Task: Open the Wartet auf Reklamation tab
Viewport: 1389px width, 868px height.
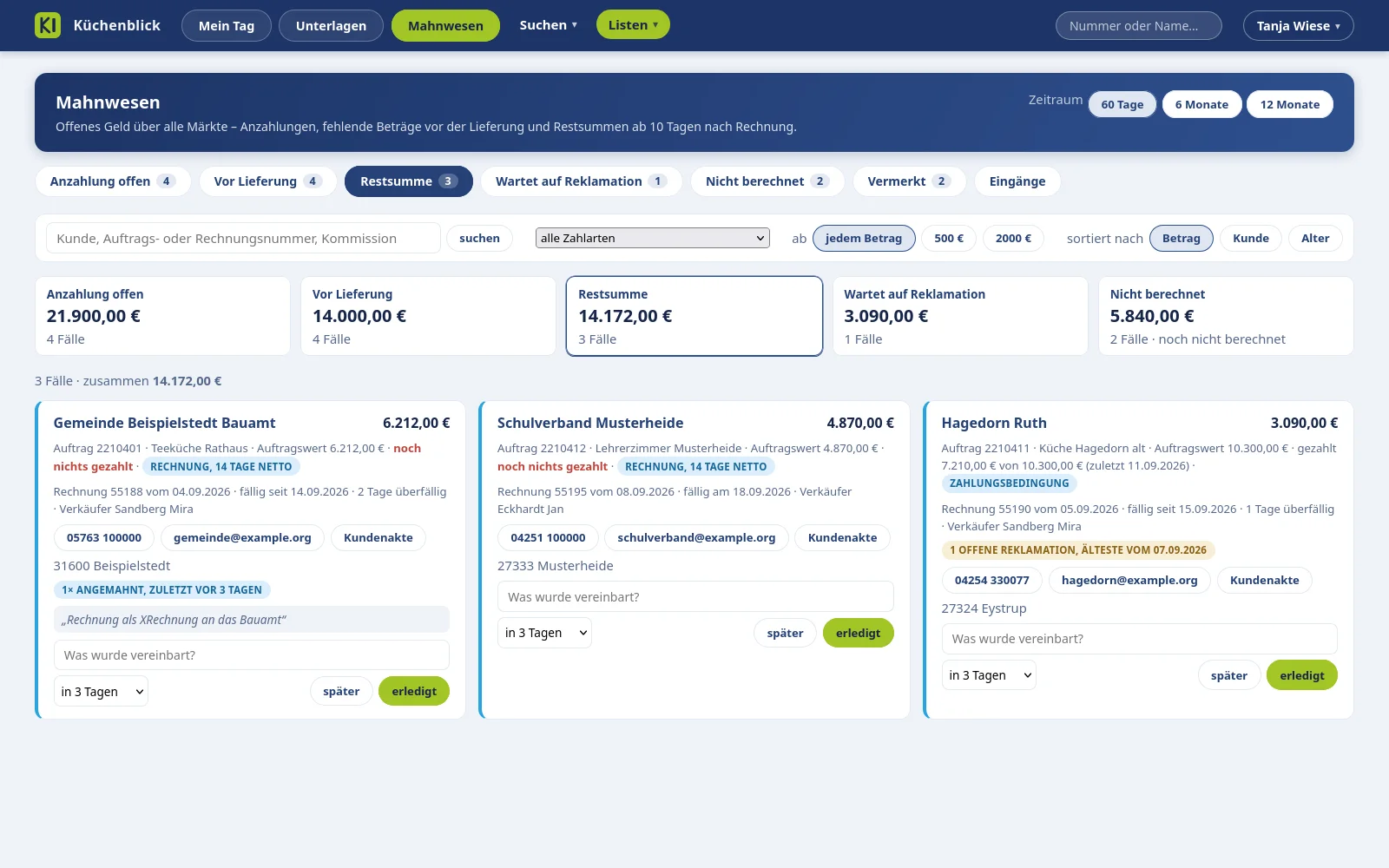Action: [581, 181]
